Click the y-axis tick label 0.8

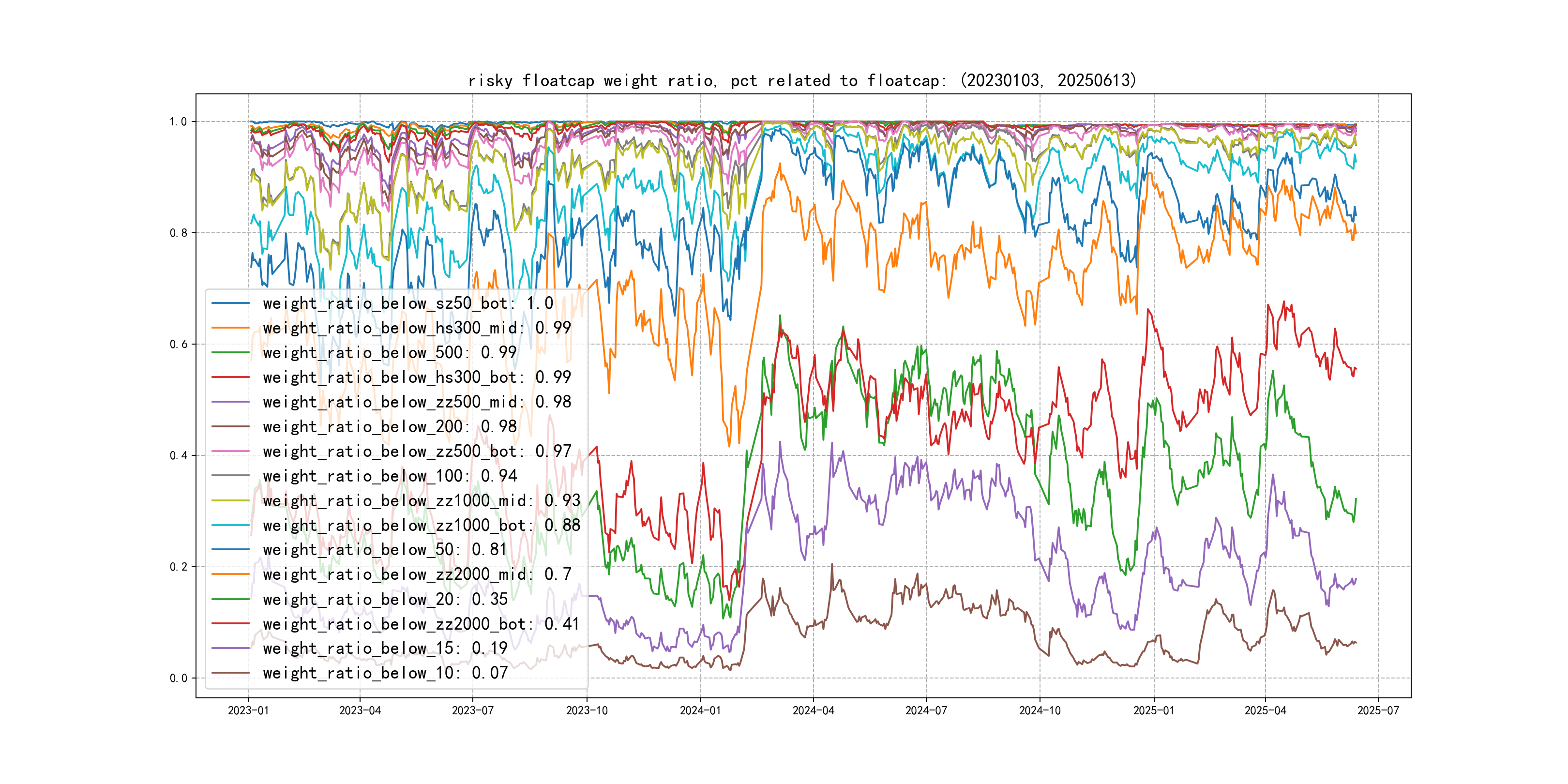179,233
